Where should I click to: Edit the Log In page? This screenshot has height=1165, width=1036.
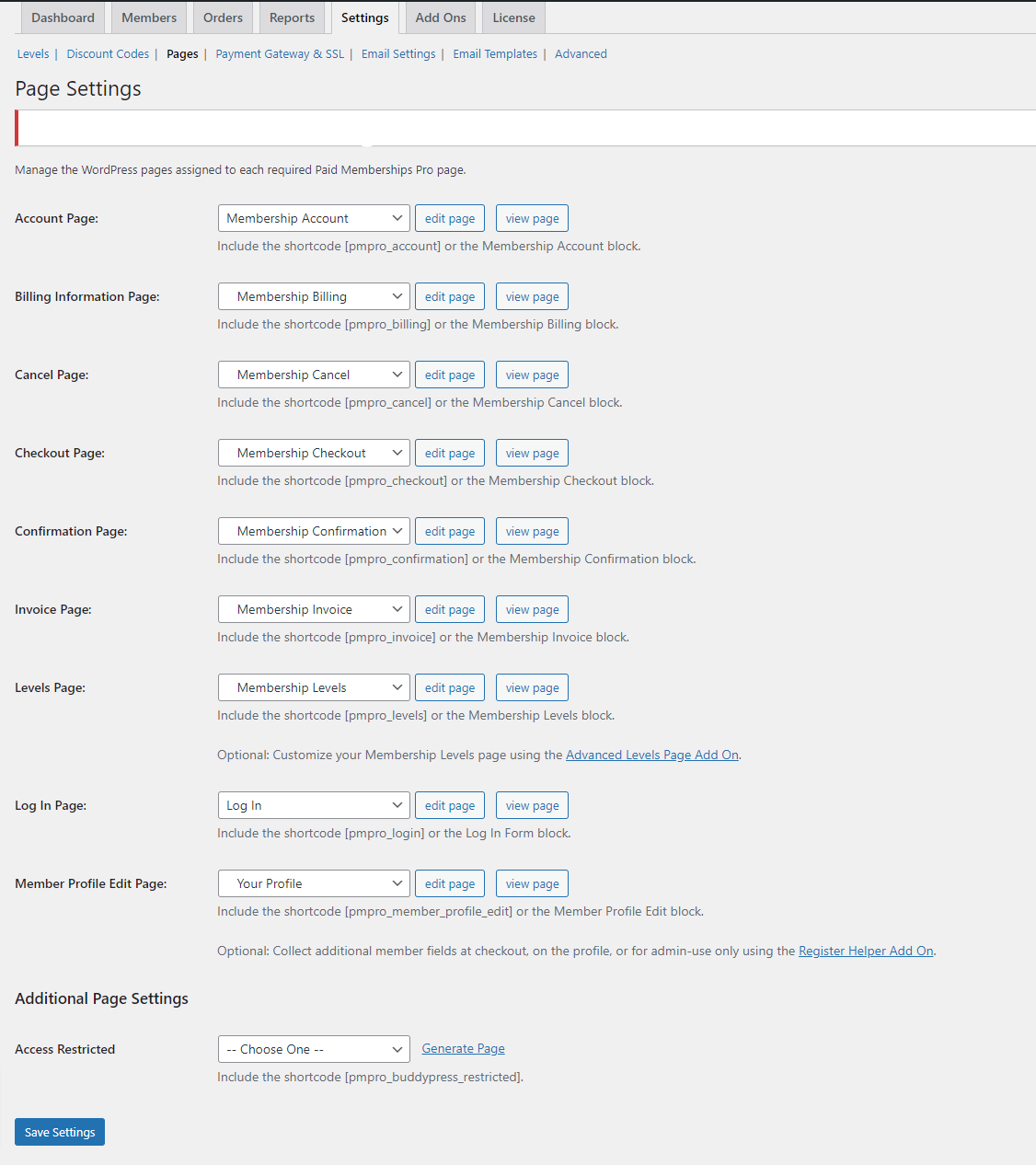click(x=450, y=805)
